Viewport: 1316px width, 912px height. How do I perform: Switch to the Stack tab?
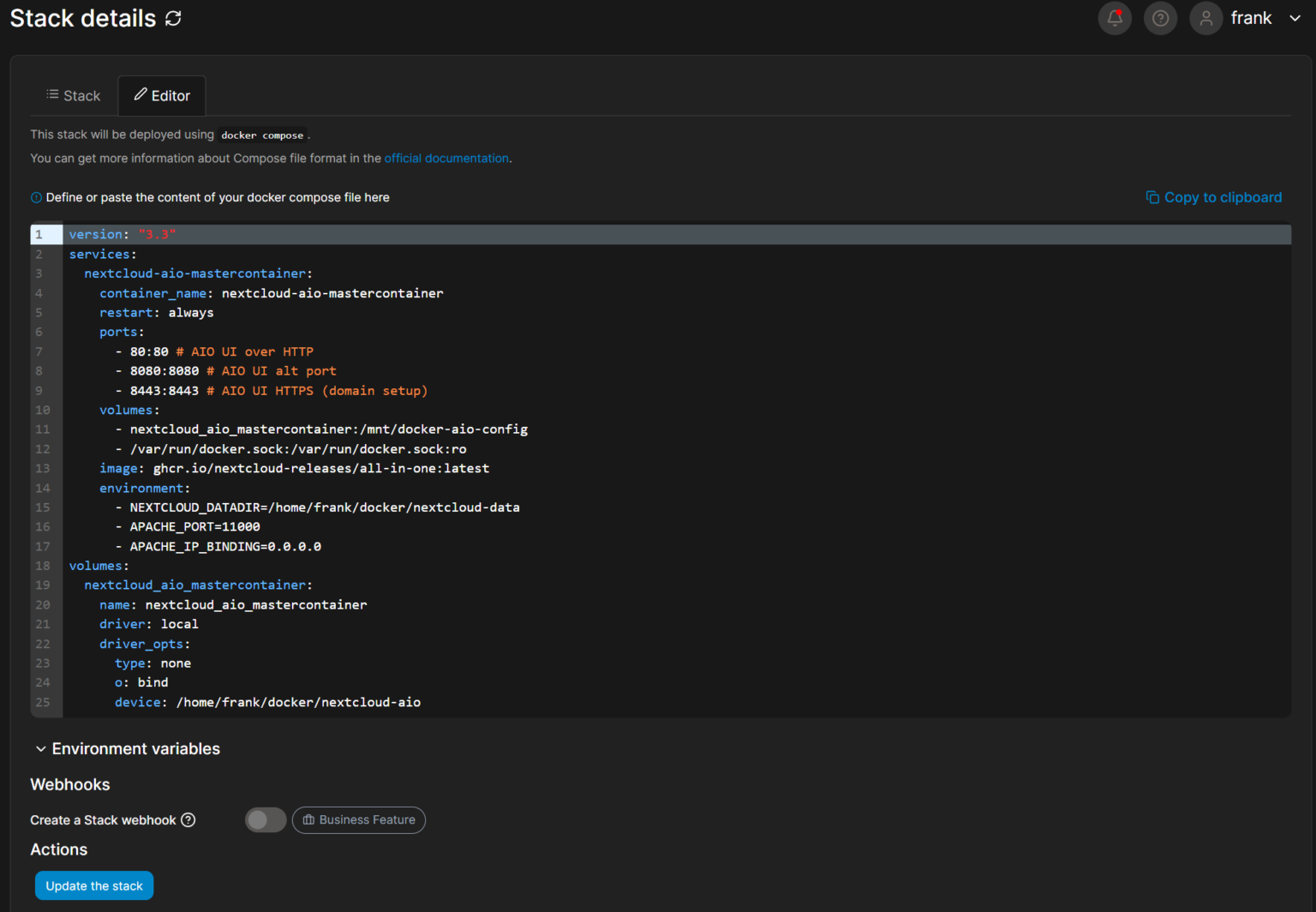pyautogui.click(x=73, y=95)
